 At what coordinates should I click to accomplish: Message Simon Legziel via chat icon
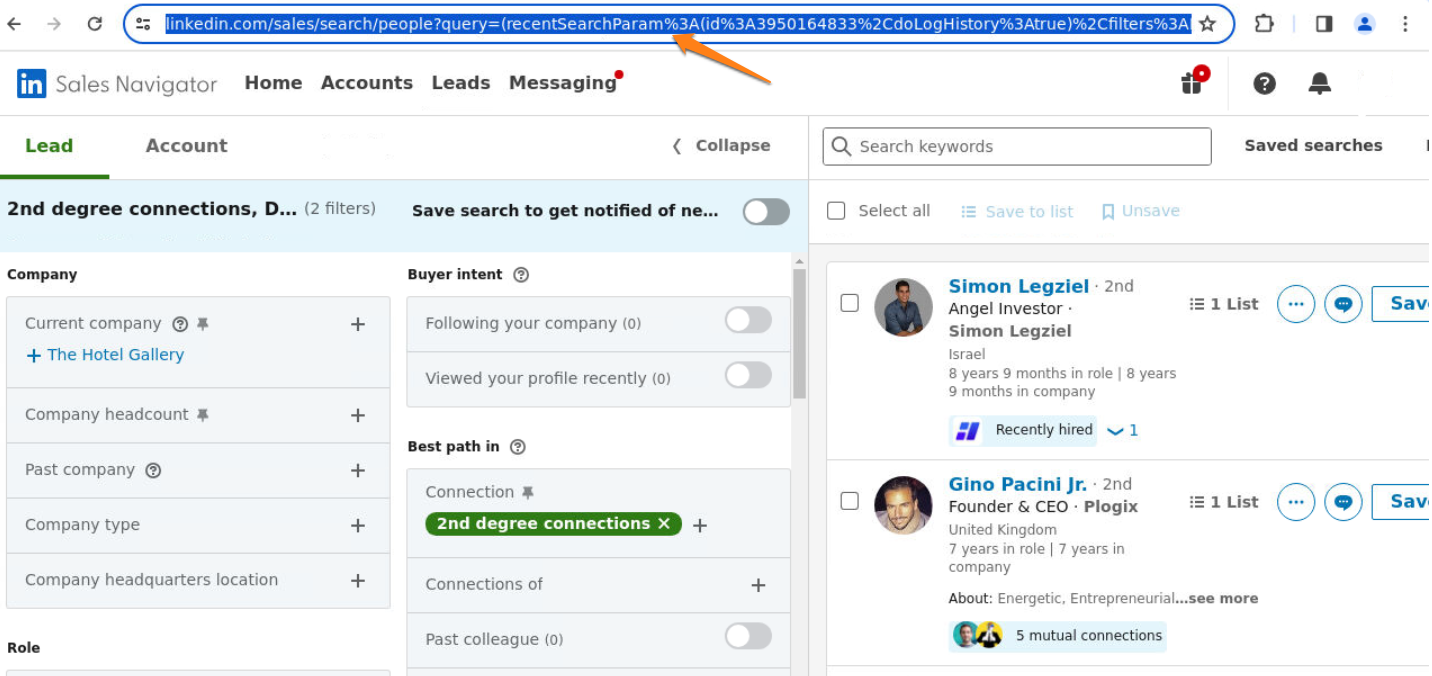(1343, 304)
